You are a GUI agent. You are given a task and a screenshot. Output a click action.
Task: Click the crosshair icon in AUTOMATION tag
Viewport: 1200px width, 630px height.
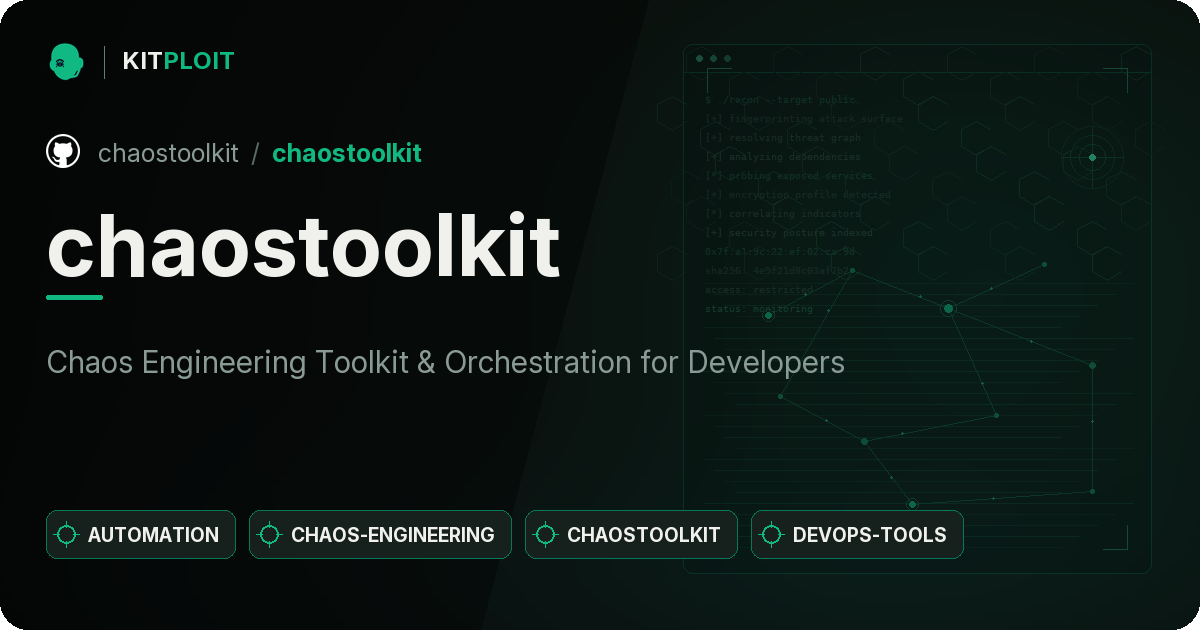(x=67, y=535)
